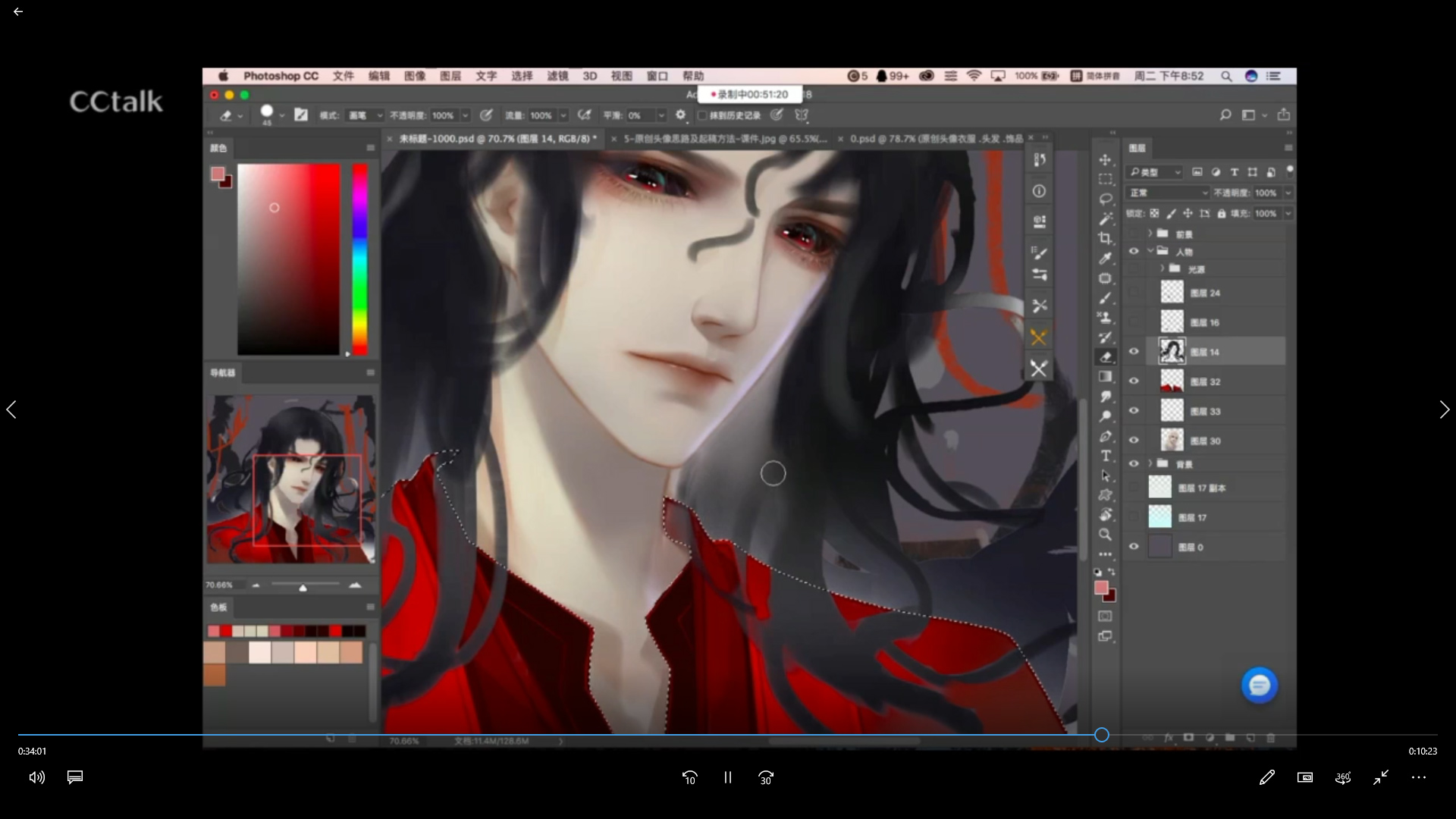Viewport: 1456px width, 819px height.
Task: Click the hue spectrum slider
Action: click(359, 259)
